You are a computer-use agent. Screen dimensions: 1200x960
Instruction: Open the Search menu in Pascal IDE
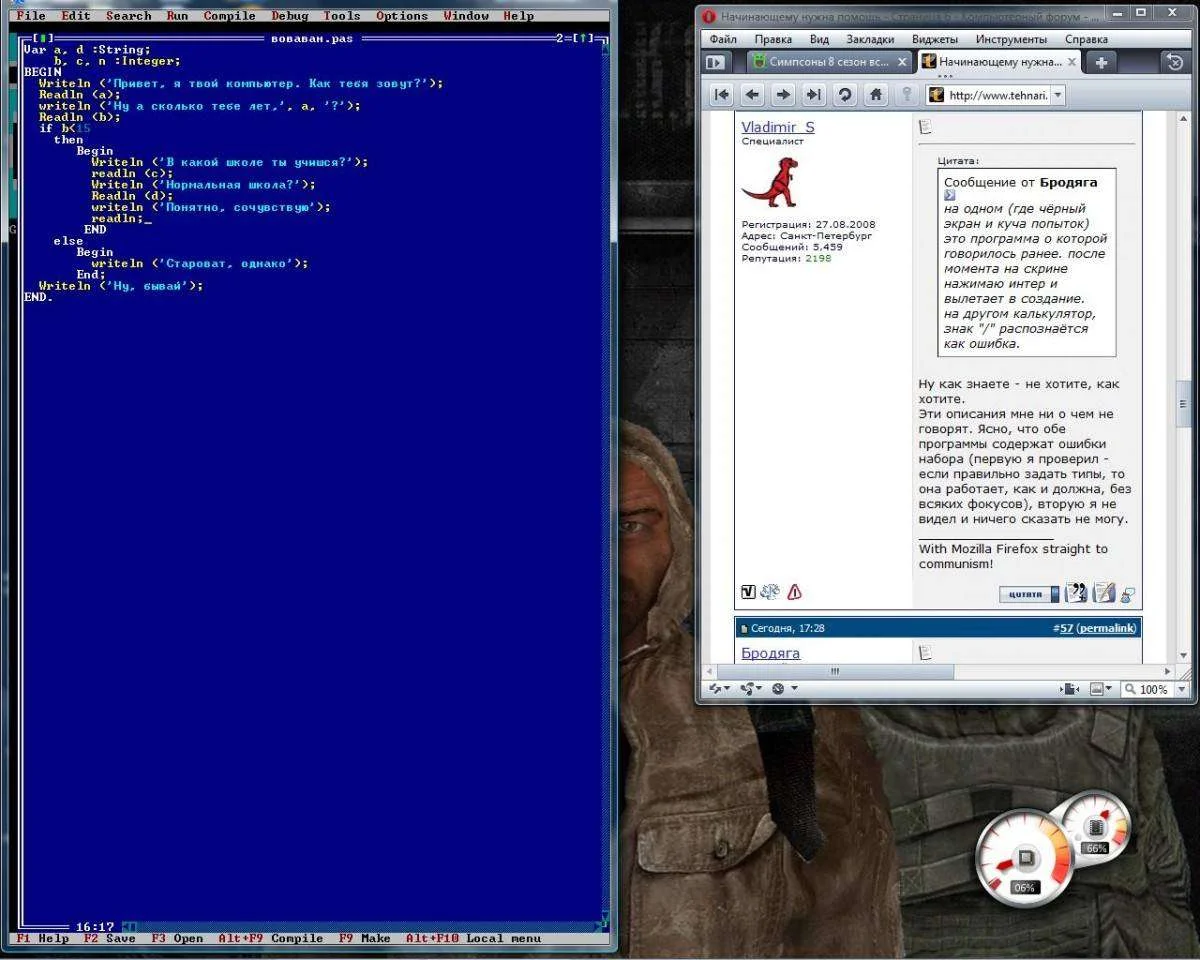tap(128, 16)
